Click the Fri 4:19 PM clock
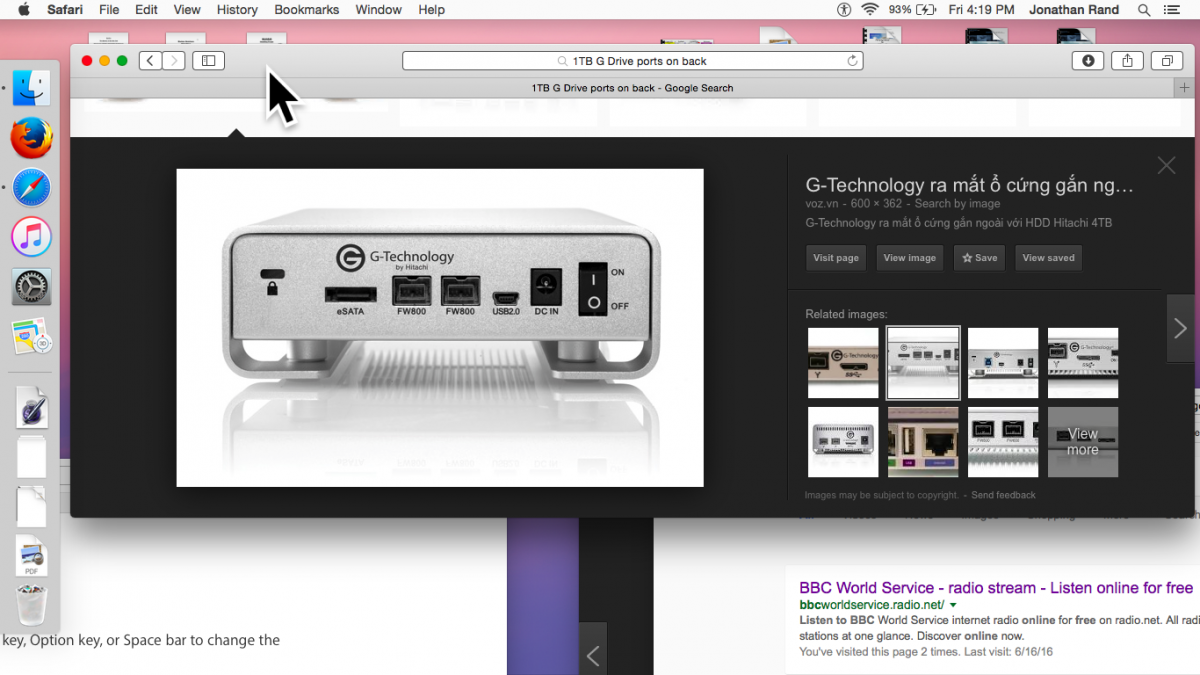This screenshot has width=1200, height=675. click(982, 9)
